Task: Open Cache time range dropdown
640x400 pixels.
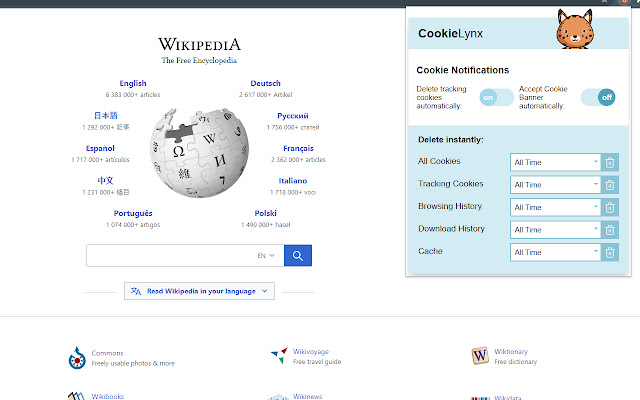Action: (555, 252)
